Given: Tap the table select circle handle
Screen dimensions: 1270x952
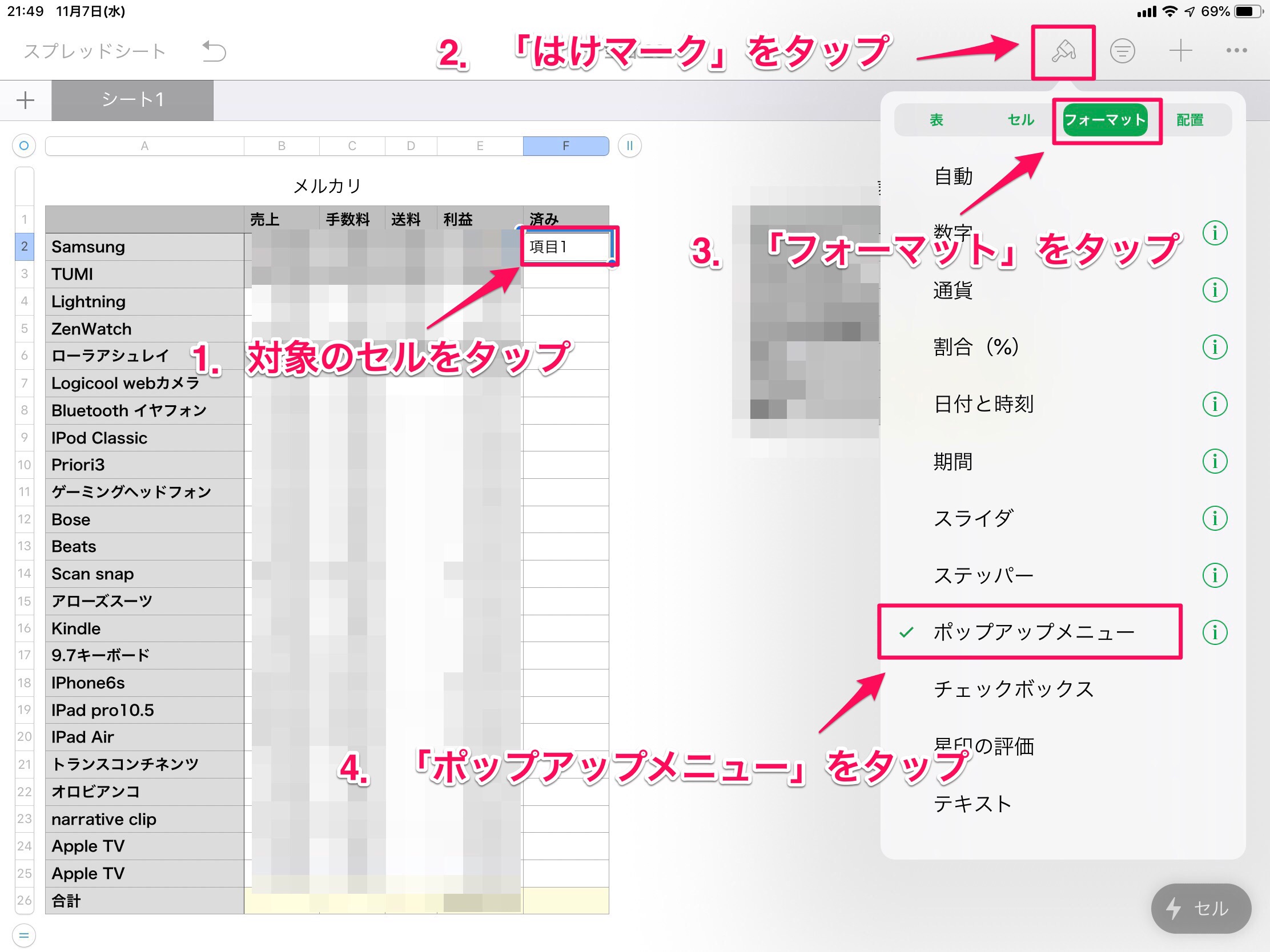Looking at the screenshot, I should [x=24, y=146].
